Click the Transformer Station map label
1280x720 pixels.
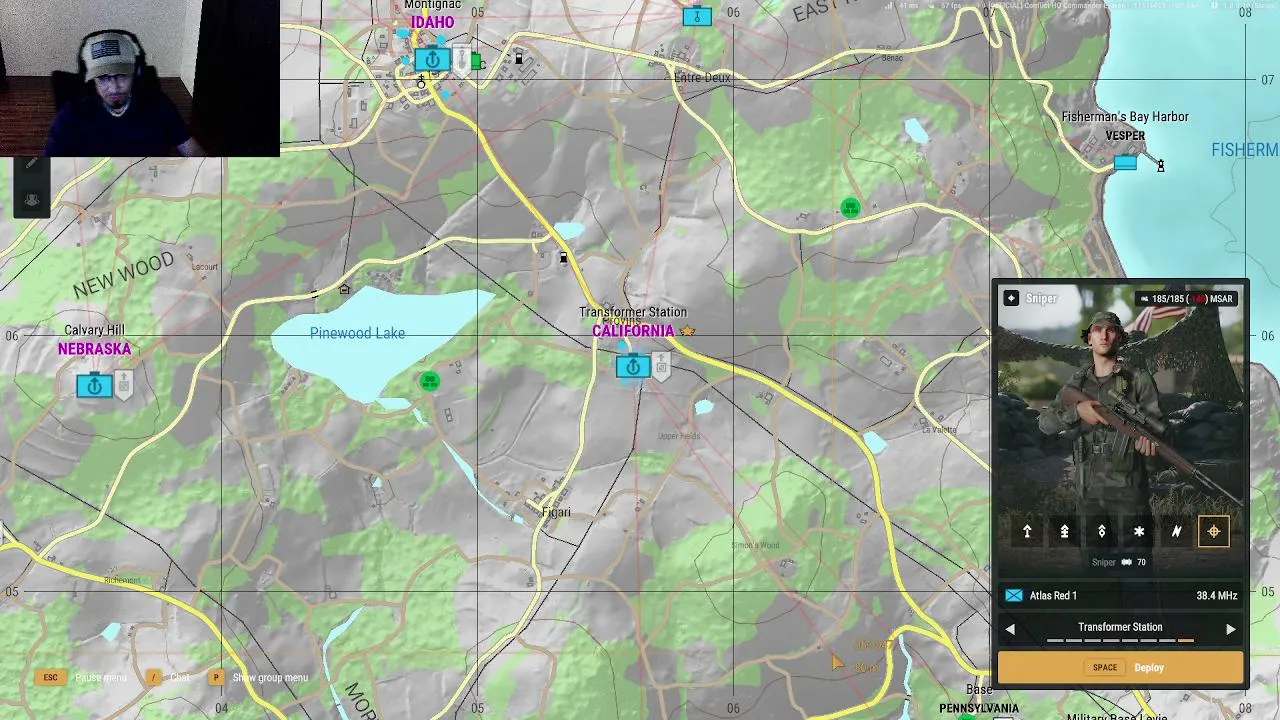point(633,313)
